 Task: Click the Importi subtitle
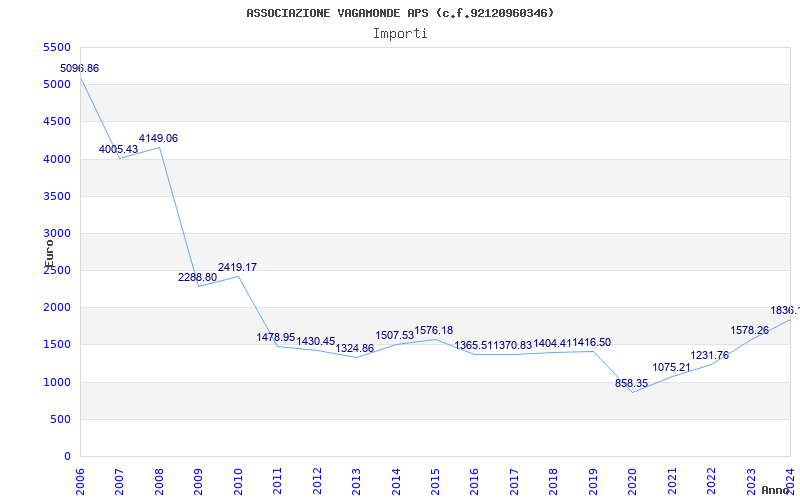(400, 34)
